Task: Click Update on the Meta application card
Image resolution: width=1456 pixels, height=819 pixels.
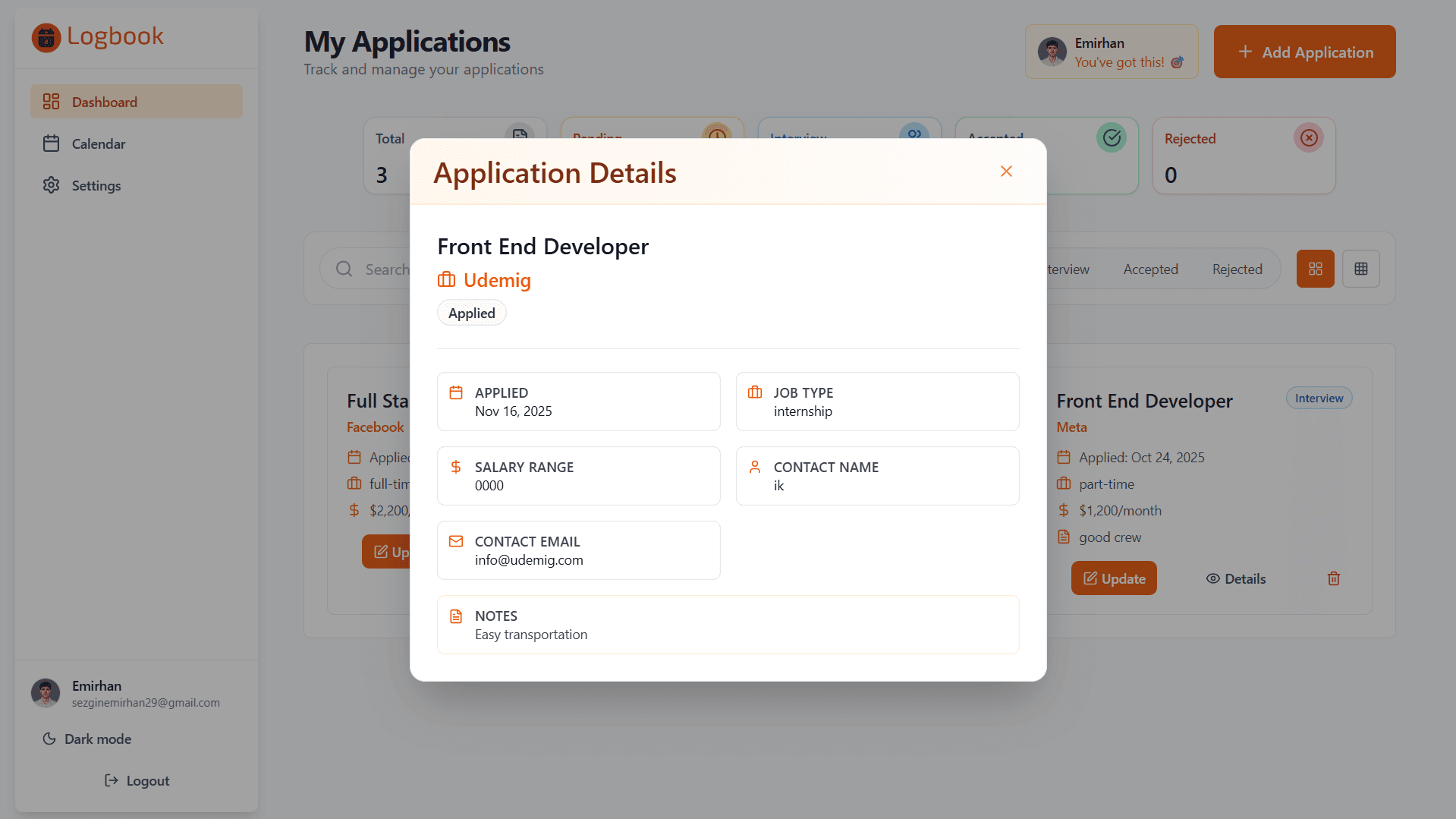Action: 1114,578
